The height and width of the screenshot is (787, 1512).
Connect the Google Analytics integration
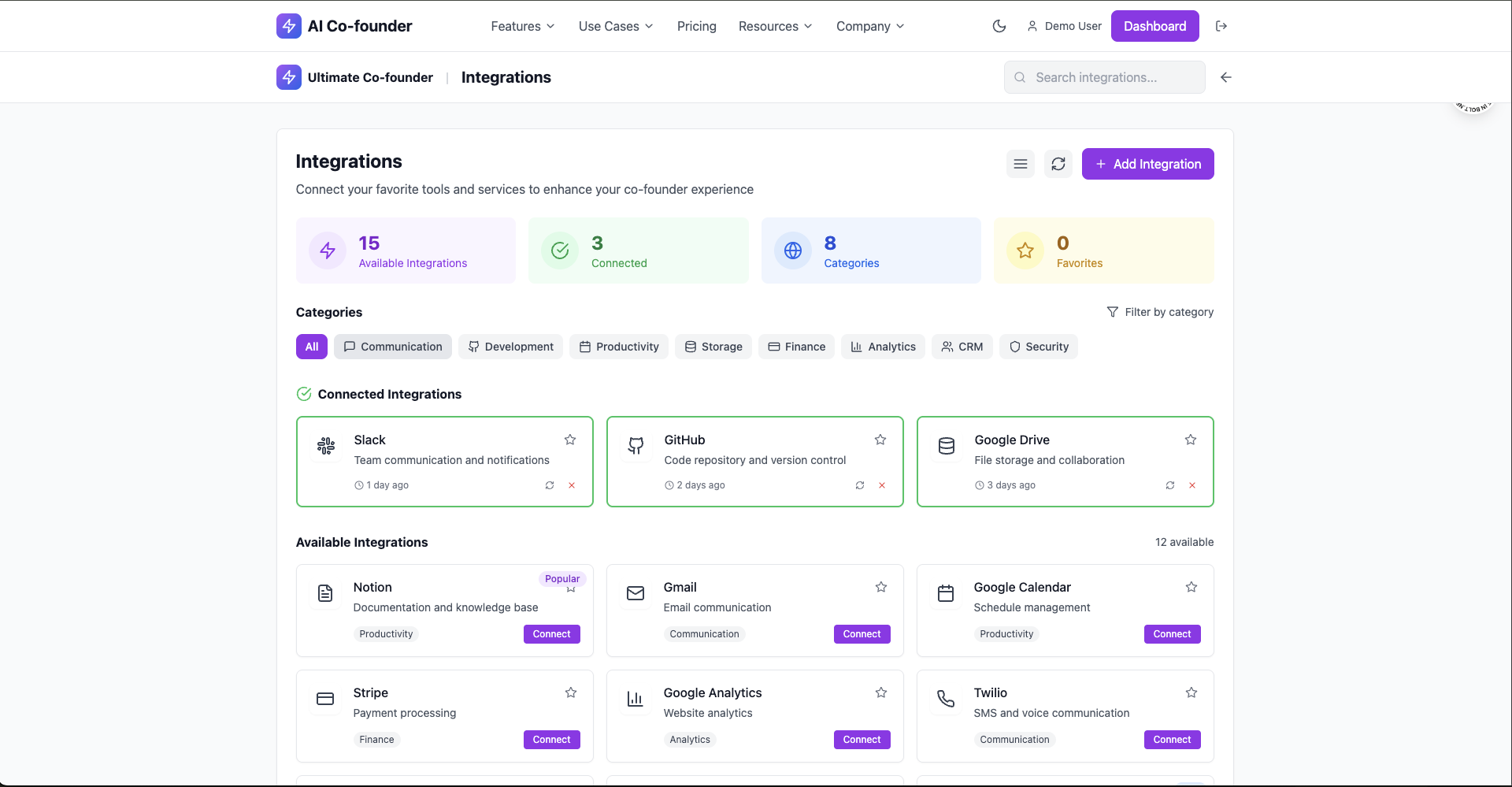[862, 740]
